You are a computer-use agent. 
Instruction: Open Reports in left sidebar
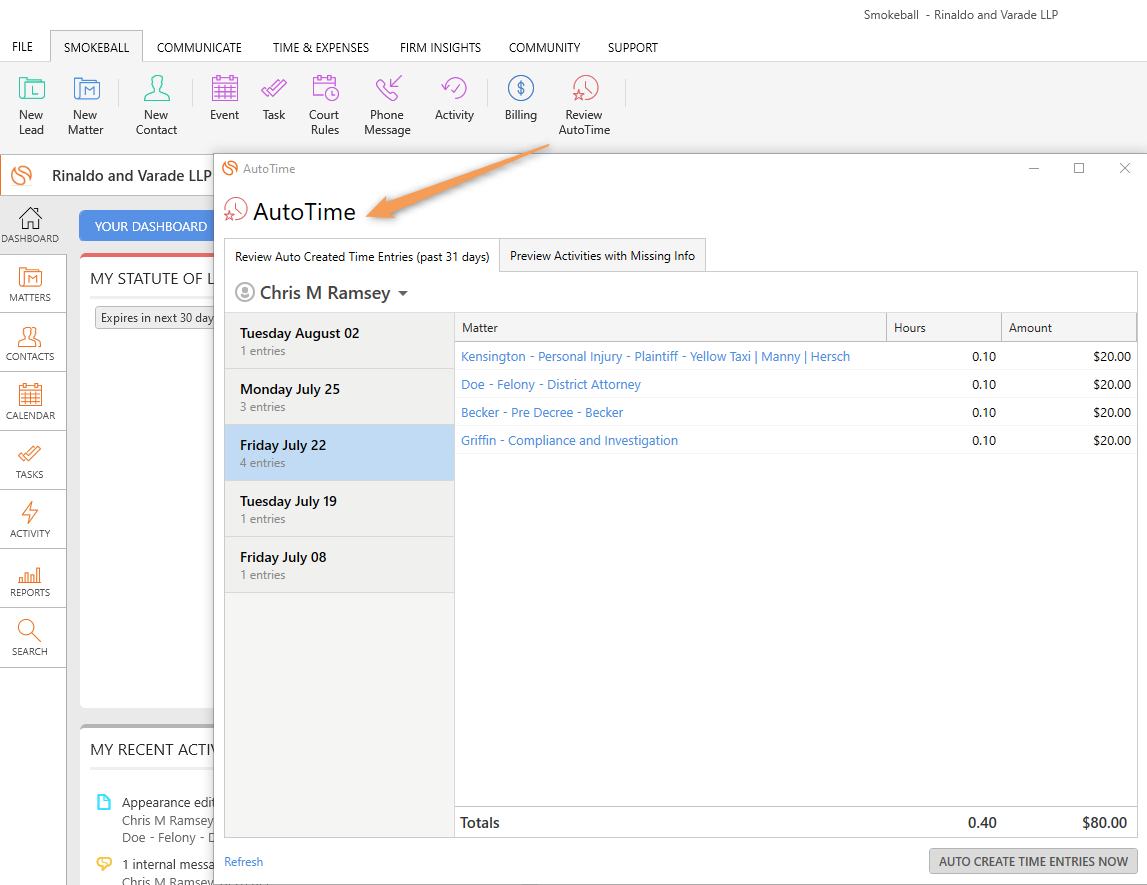pyautogui.click(x=30, y=579)
